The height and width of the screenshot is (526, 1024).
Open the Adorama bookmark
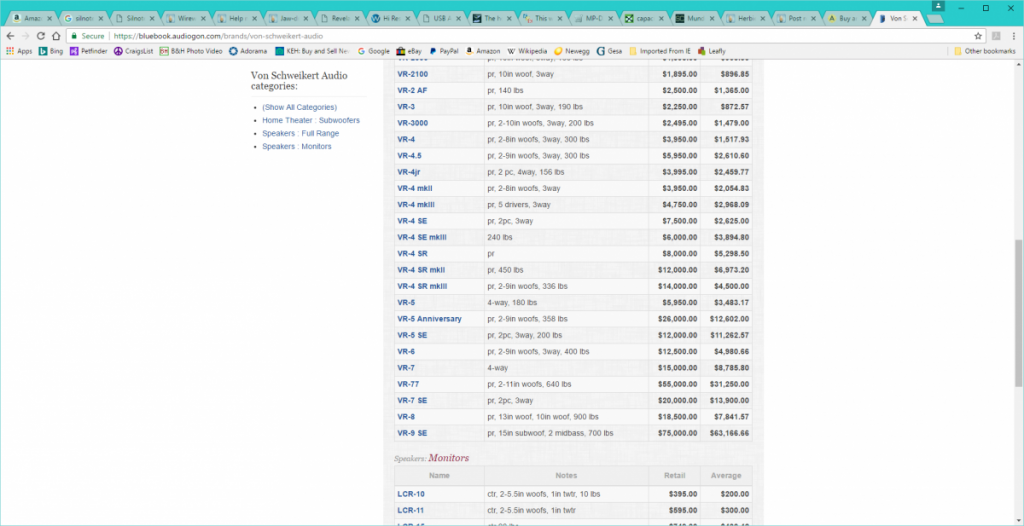pos(249,51)
